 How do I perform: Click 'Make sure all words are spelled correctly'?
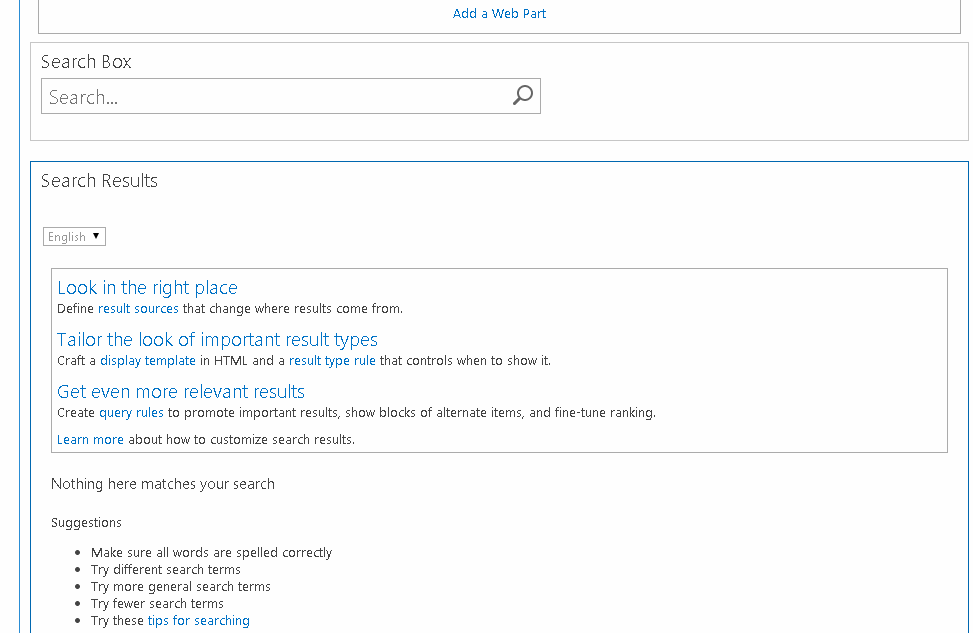pos(212,552)
